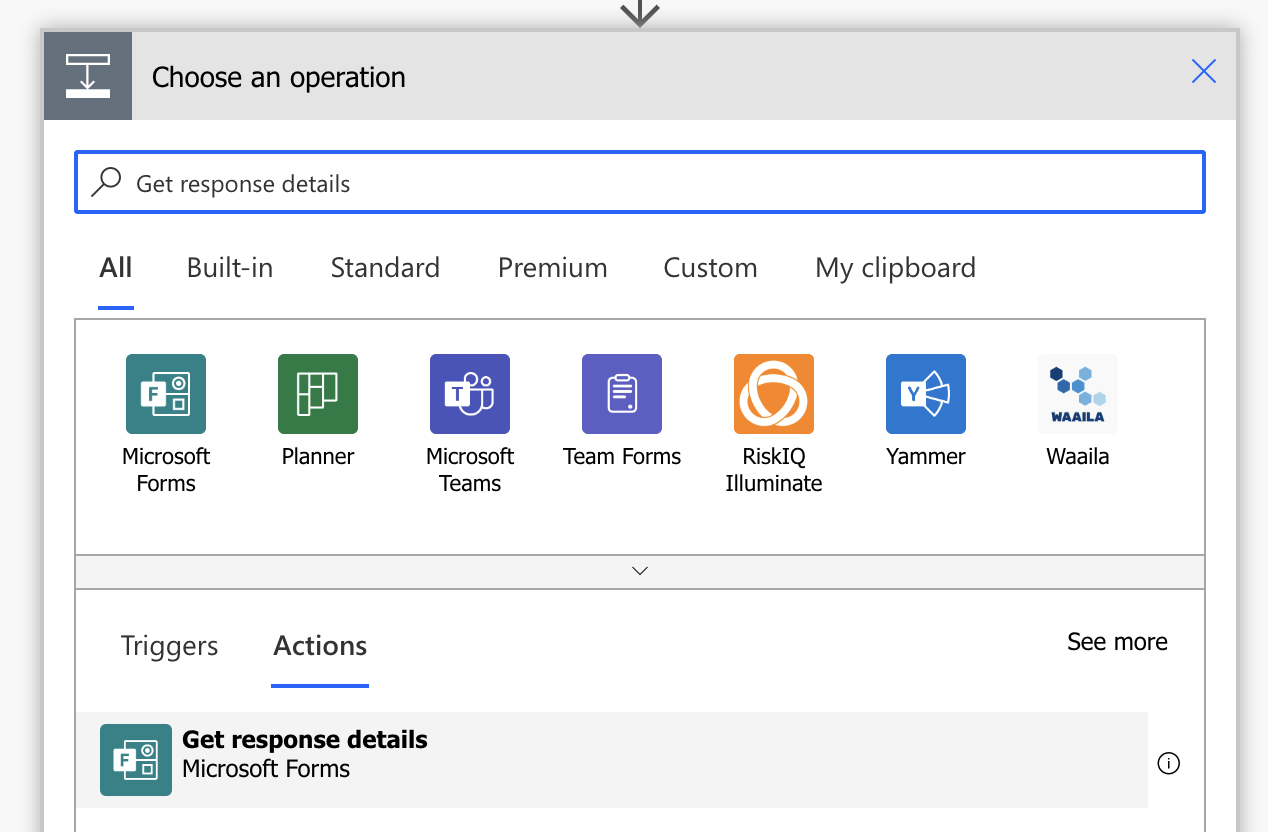Switch to the Standard tab
Screen dimensions: 1268x832
(385, 268)
